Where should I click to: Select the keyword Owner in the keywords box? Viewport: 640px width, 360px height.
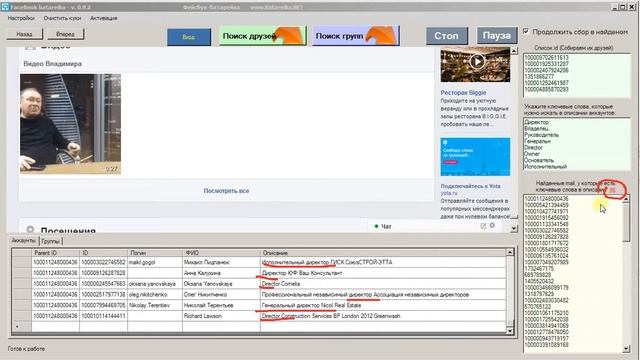tap(532, 154)
